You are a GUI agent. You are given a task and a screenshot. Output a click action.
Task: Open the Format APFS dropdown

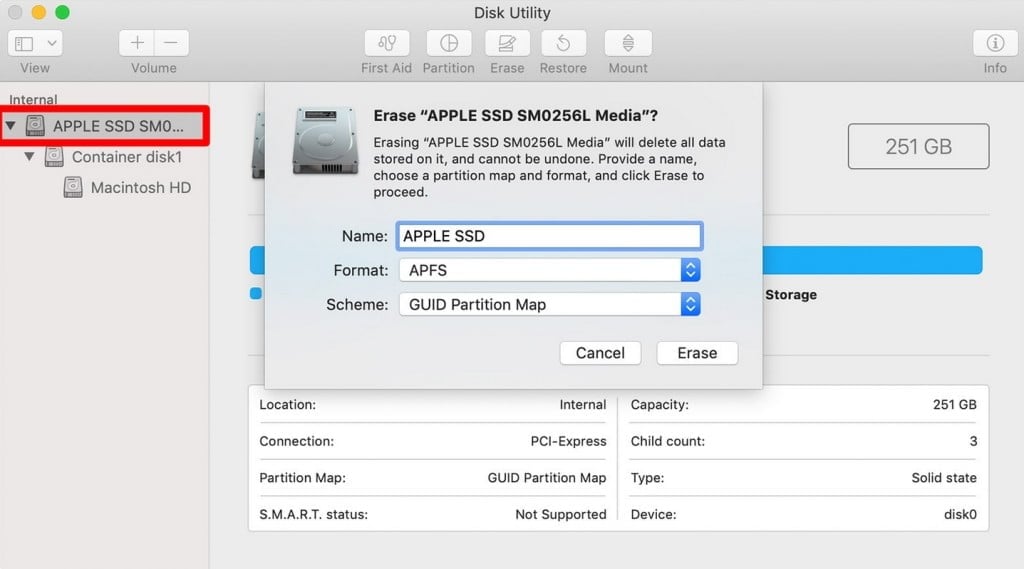coord(549,270)
